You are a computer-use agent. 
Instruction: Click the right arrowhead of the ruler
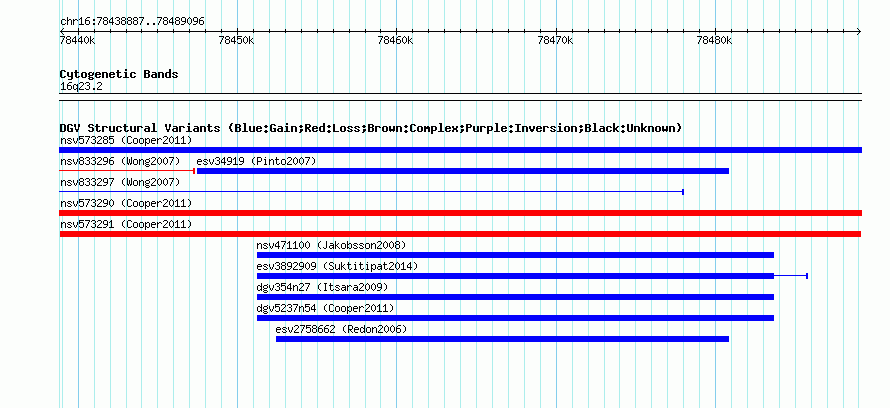point(859,31)
